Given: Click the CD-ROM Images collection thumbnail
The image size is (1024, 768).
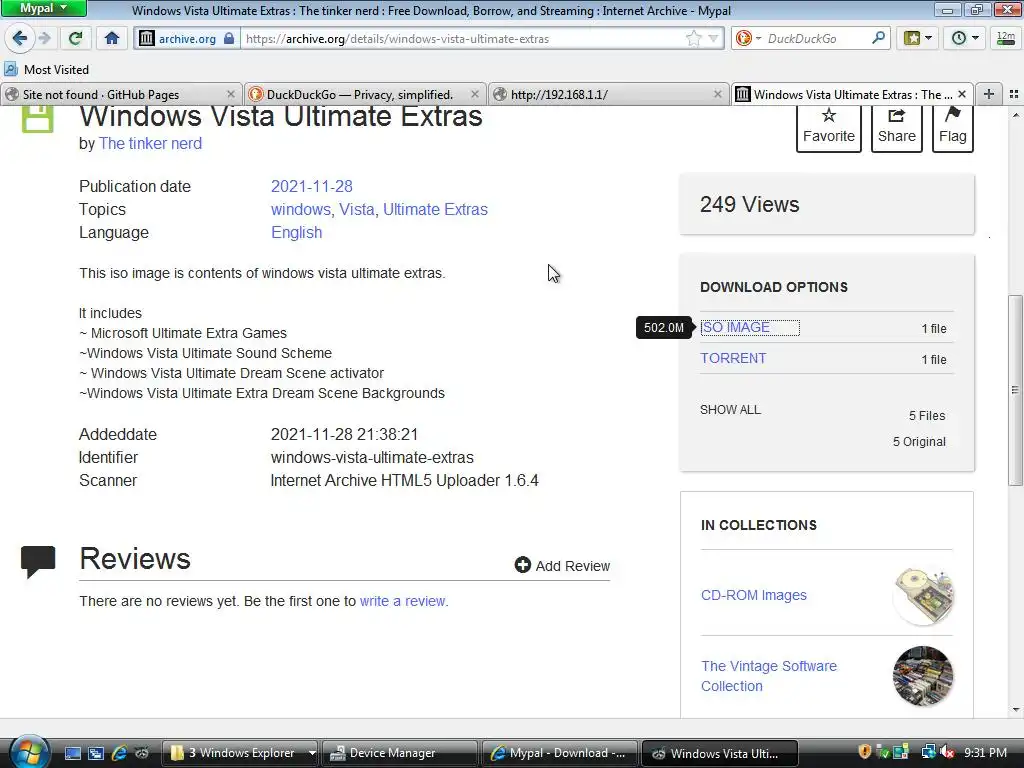Looking at the screenshot, I should pyautogui.click(x=923, y=596).
